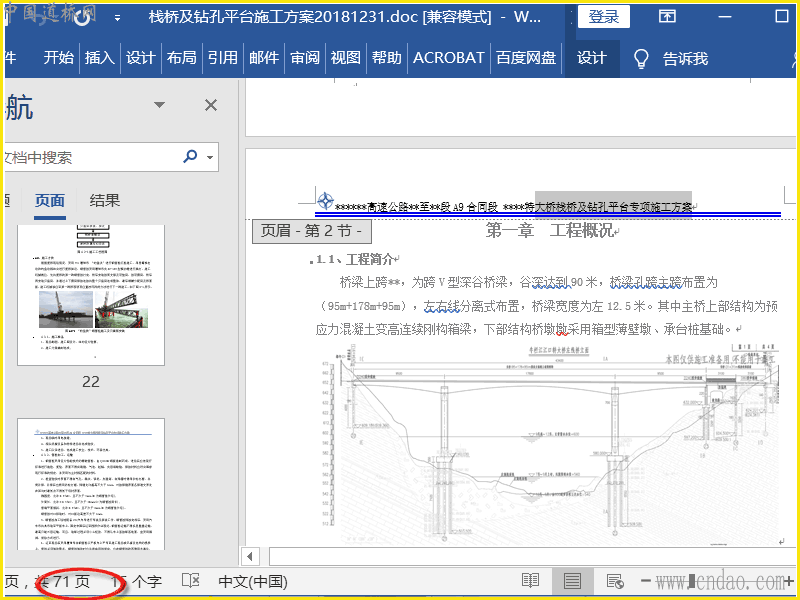This screenshot has height=600, width=800.
Task: Click the 告诉我 lightbulb icon
Action: [641, 59]
